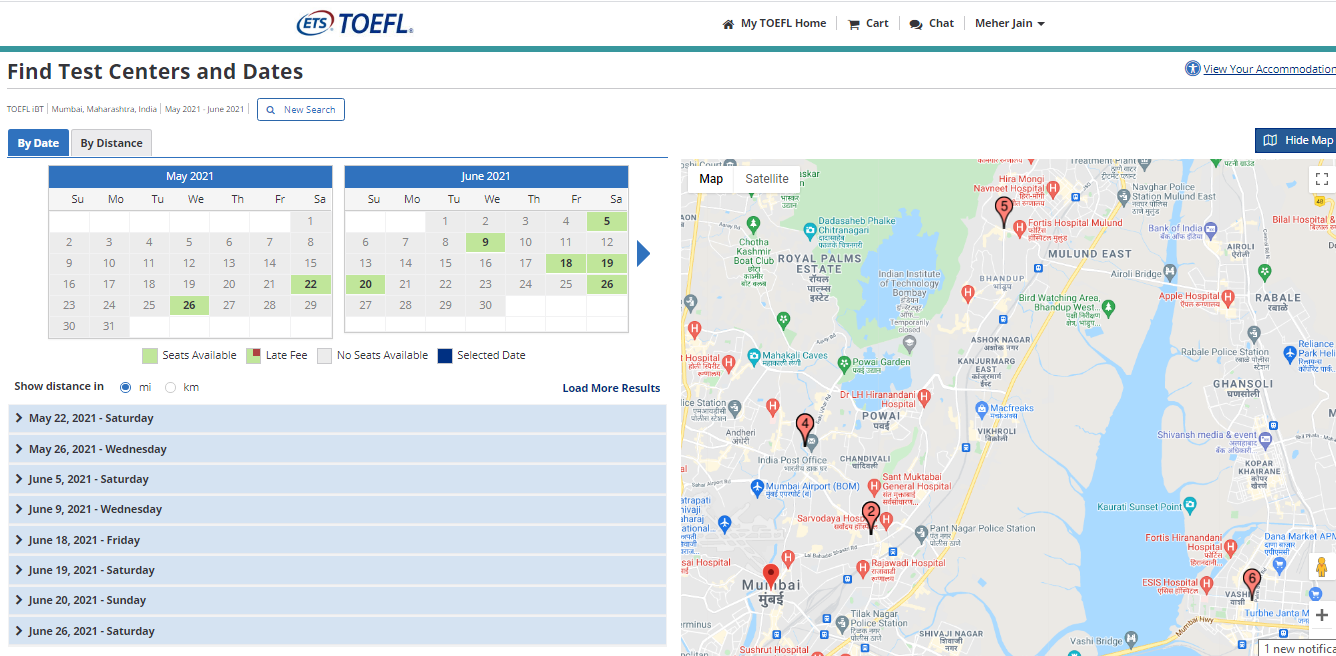Expand June 9, 2021 - Wednesday row
Screen dimensions: 1336x656
pyautogui.click(x=337, y=509)
